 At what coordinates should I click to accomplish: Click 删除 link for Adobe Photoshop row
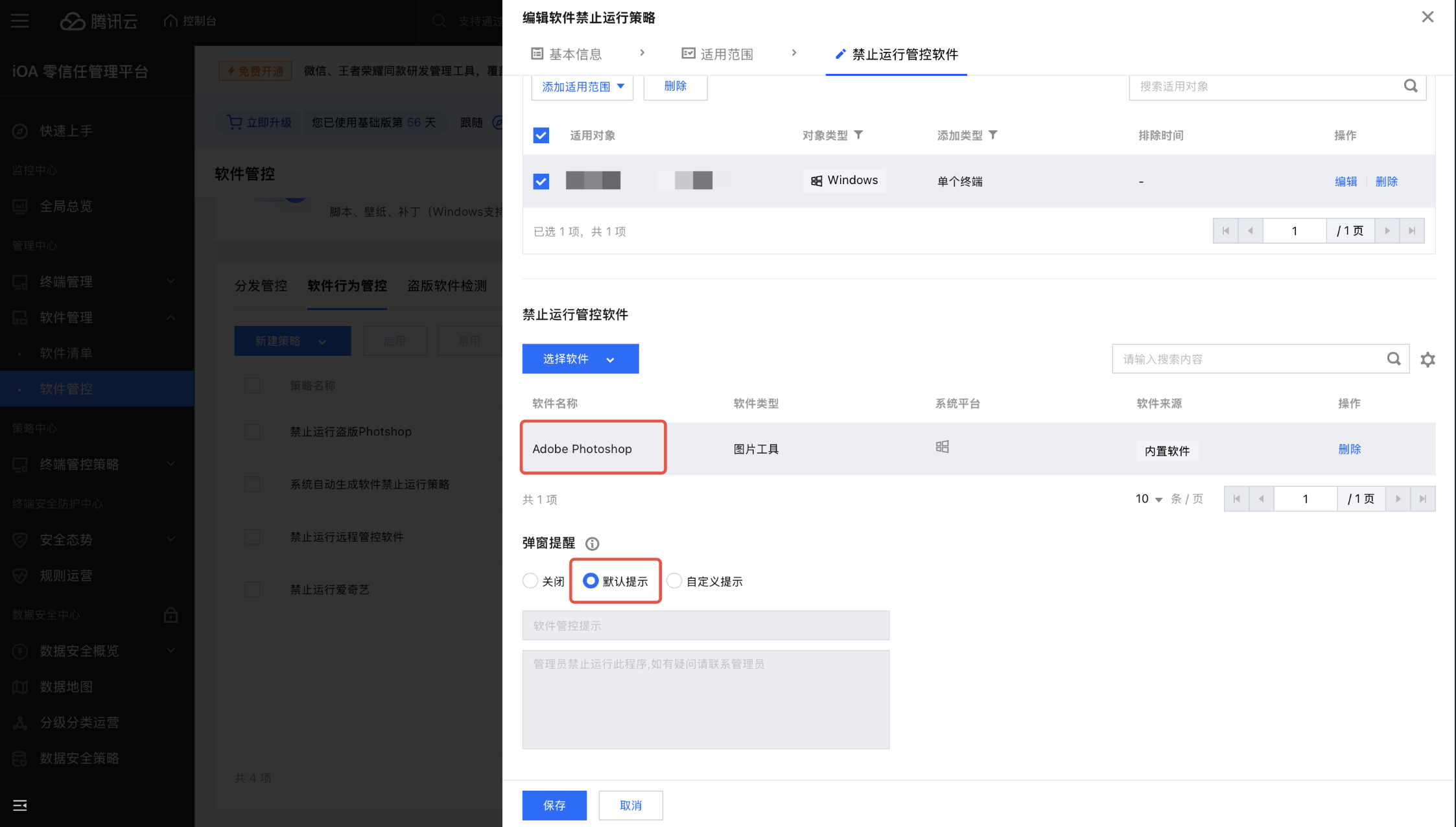pos(1349,449)
